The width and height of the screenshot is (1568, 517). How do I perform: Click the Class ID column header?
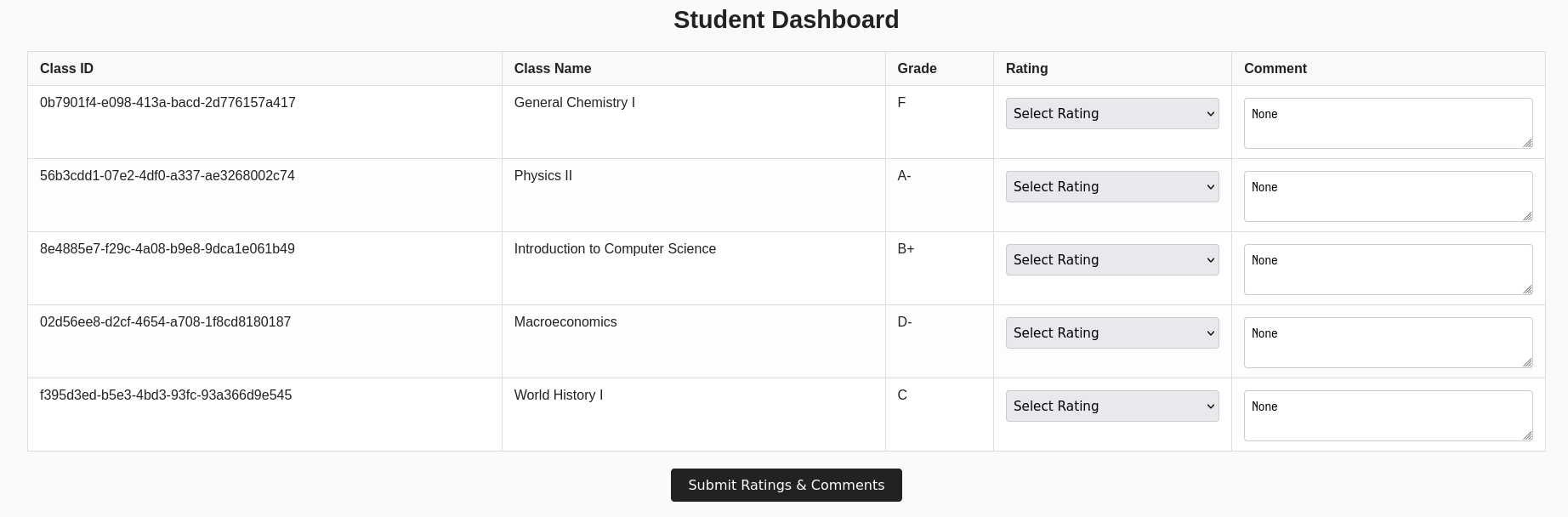pyautogui.click(x=66, y=68)
